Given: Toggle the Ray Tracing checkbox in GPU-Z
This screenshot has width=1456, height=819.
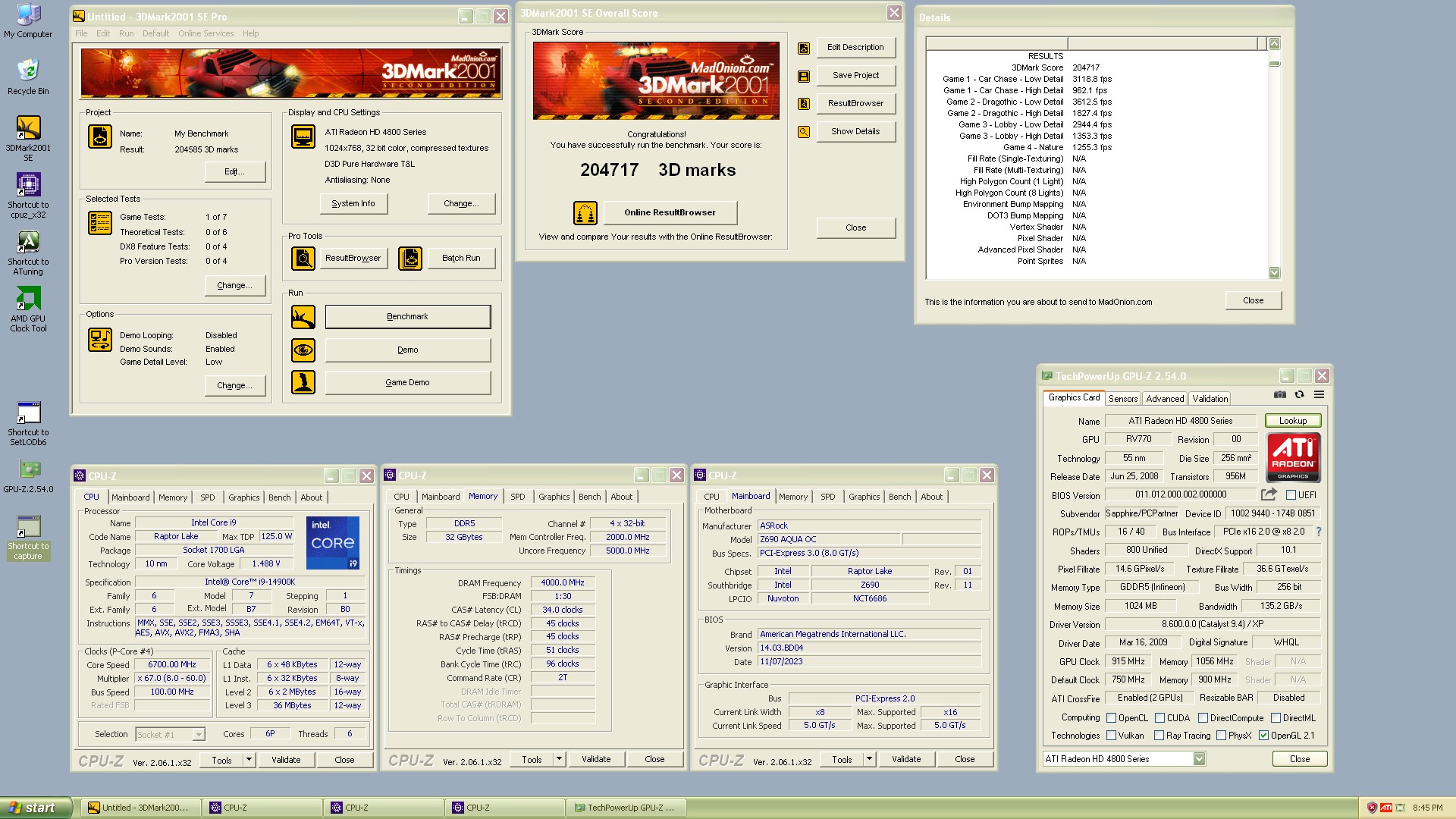Looking at the screenshot, I should [x=1159, y=736].
